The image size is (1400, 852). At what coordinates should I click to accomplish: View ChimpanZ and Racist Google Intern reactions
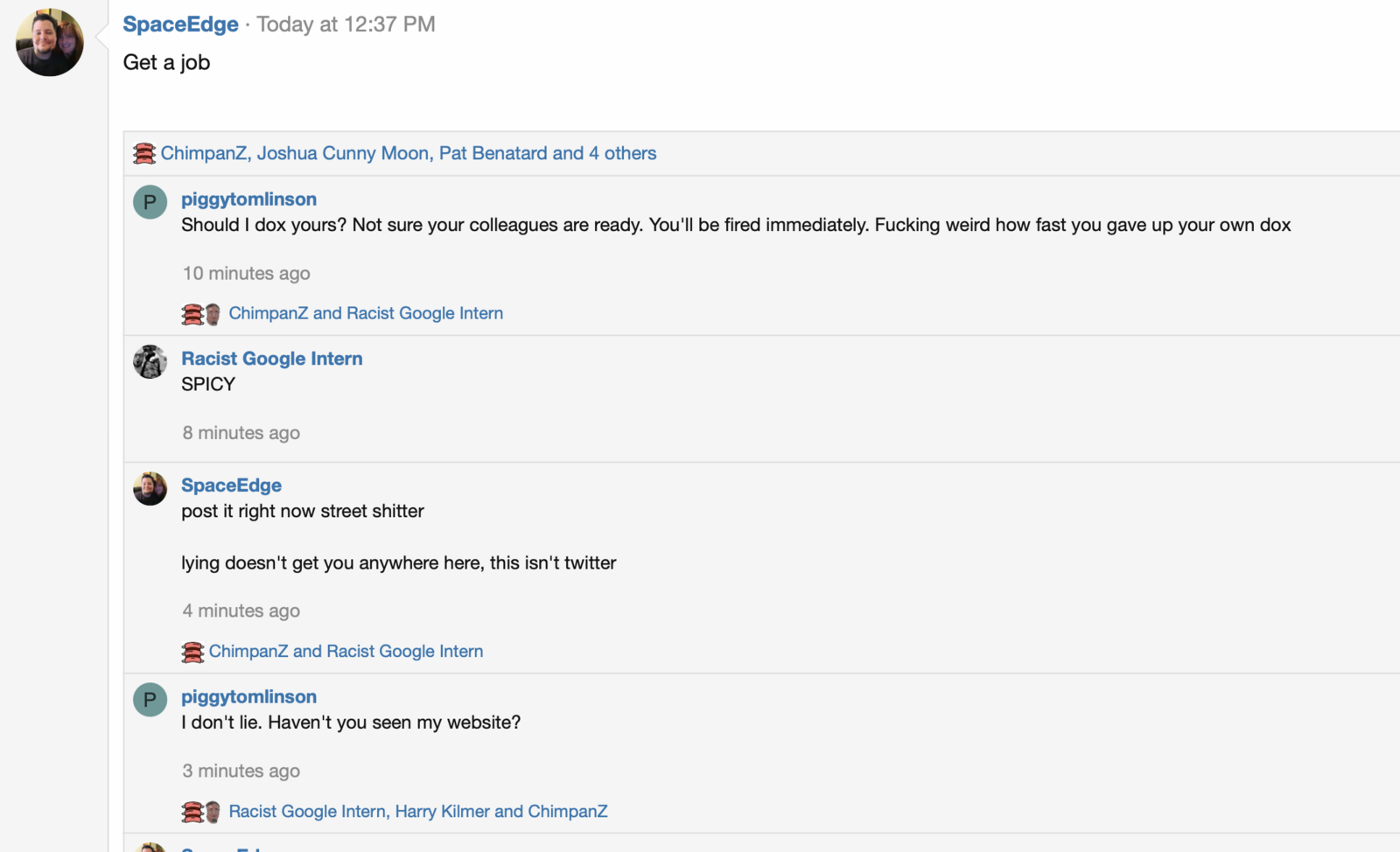click(x=366, y=313)
